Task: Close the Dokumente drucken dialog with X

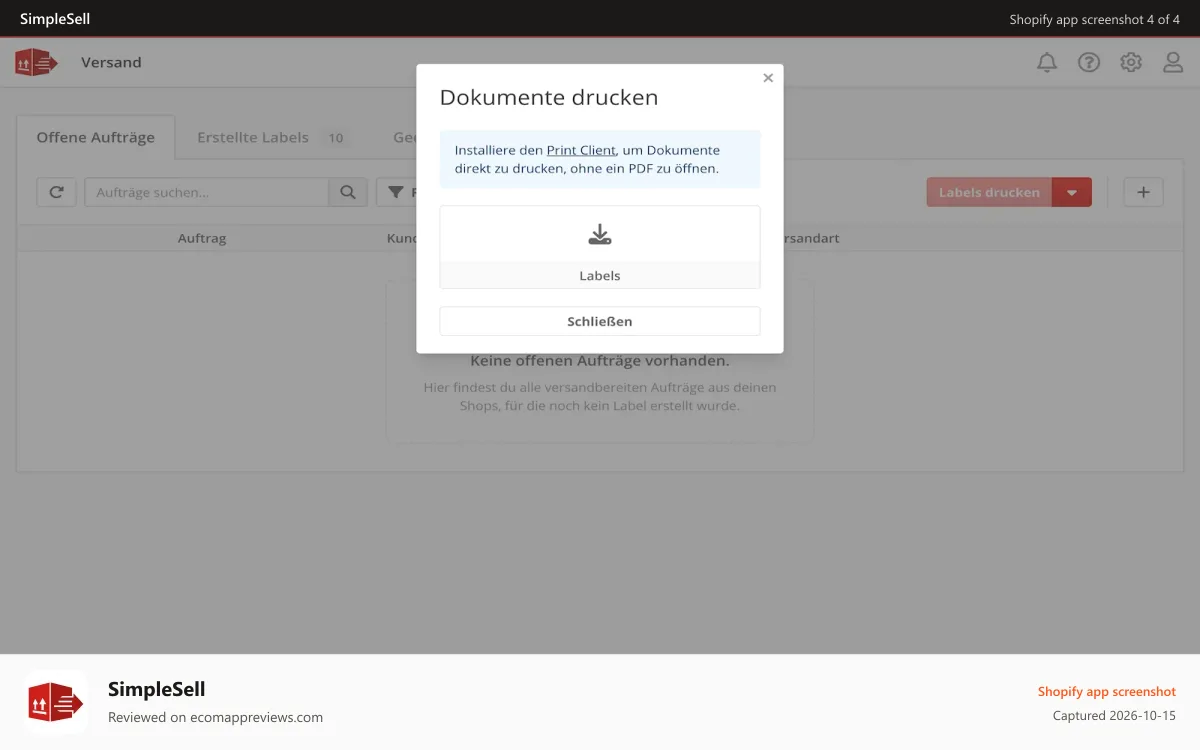Action: tap(768, 78)
